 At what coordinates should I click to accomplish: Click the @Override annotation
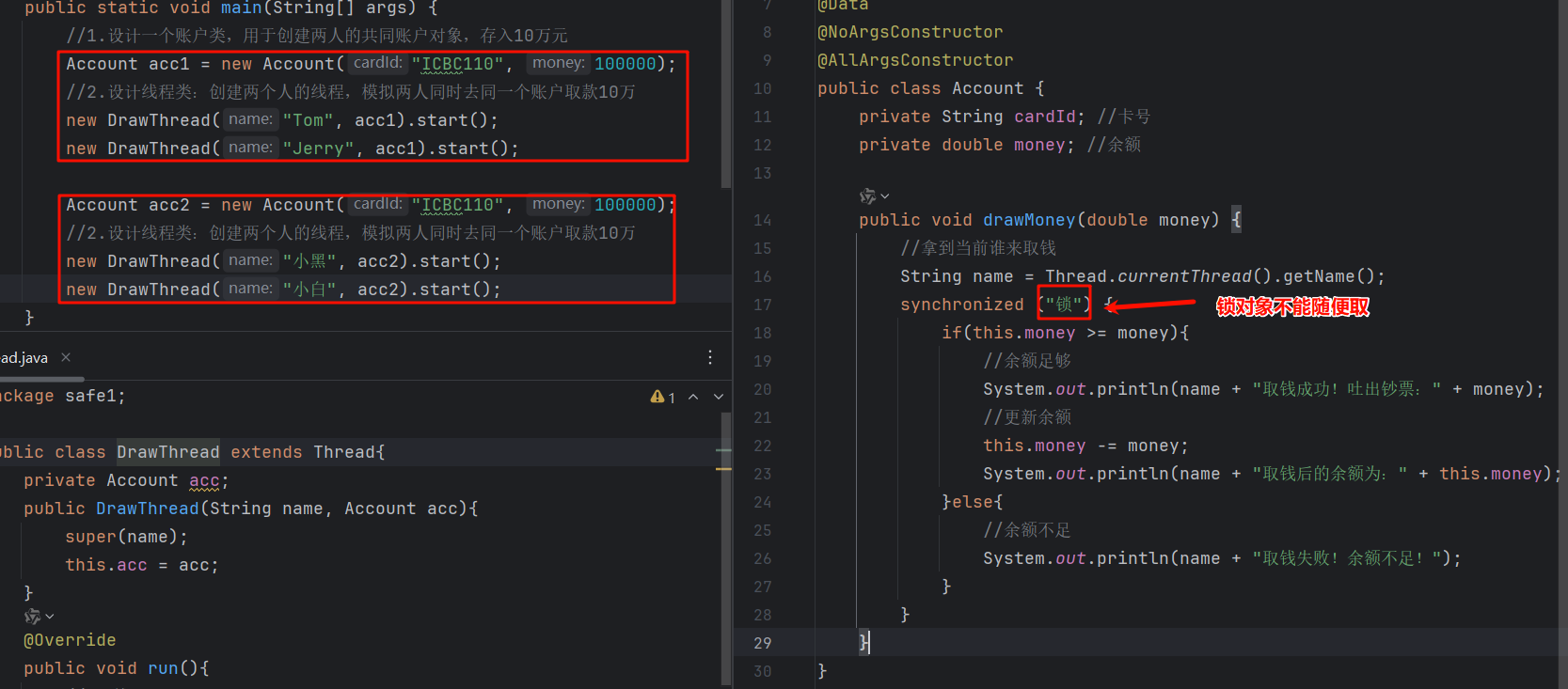coord(70,640)
